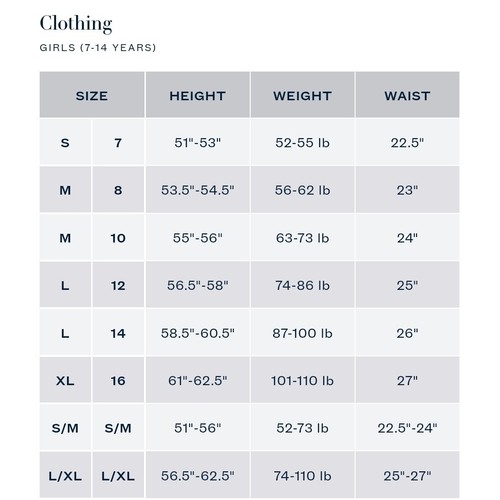The image size is (500, 500).
Task: Select the Clothing heading
Action: coord(76,23)
